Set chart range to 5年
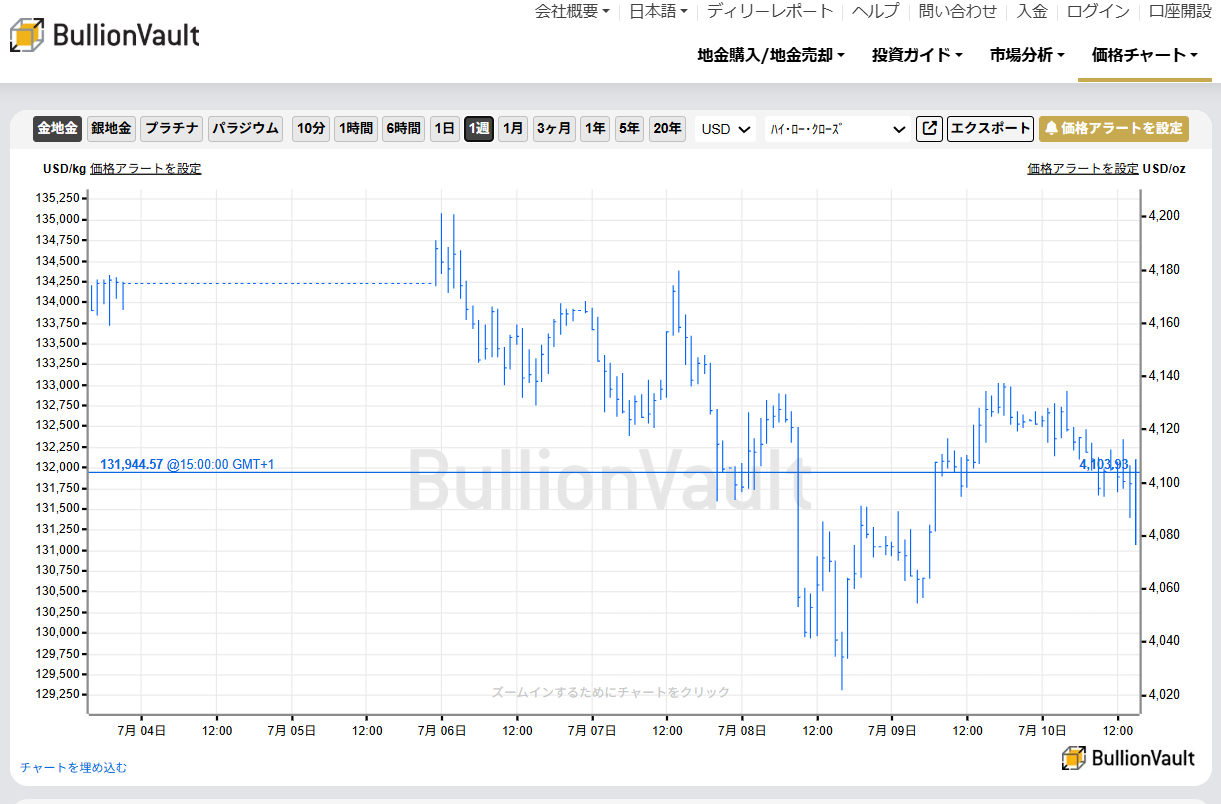 [629, 129]
